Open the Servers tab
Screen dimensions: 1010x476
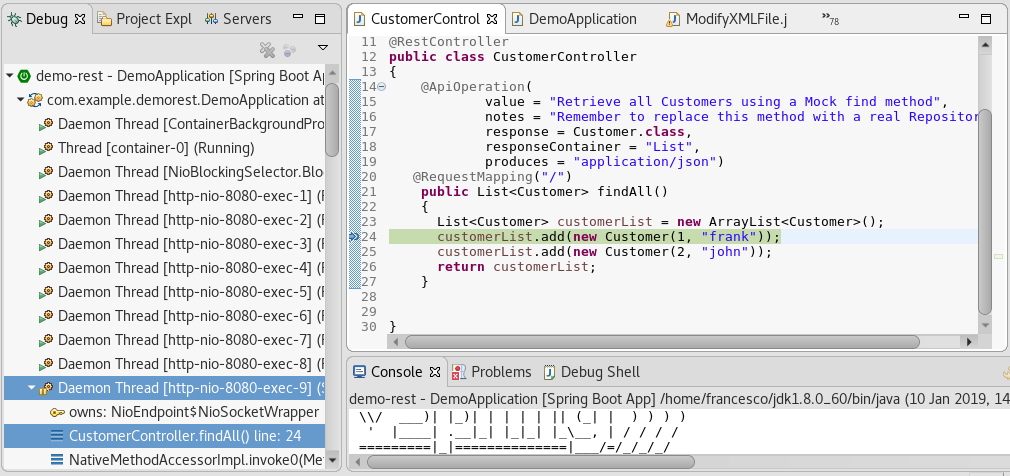pos(238,19)
